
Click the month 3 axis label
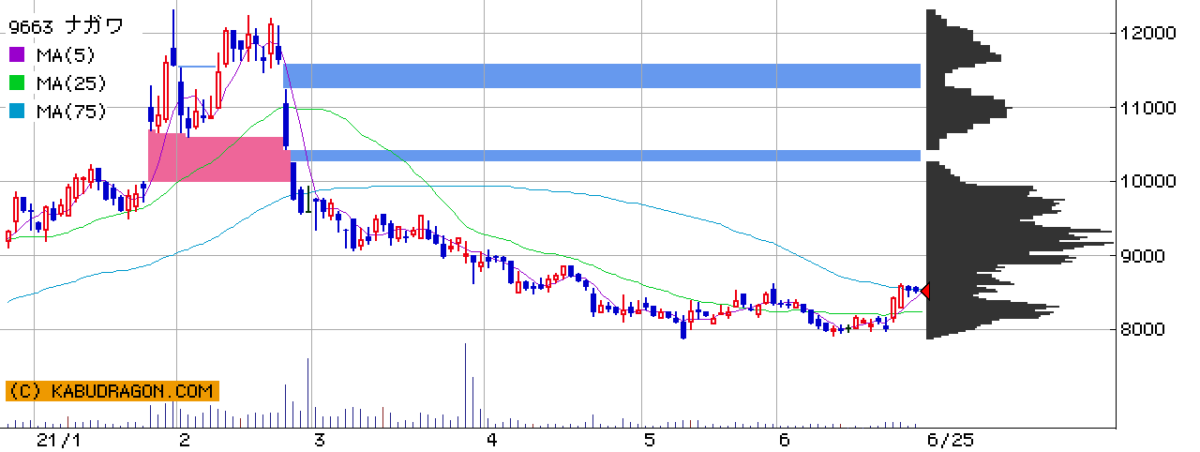[x=318, y=440]
